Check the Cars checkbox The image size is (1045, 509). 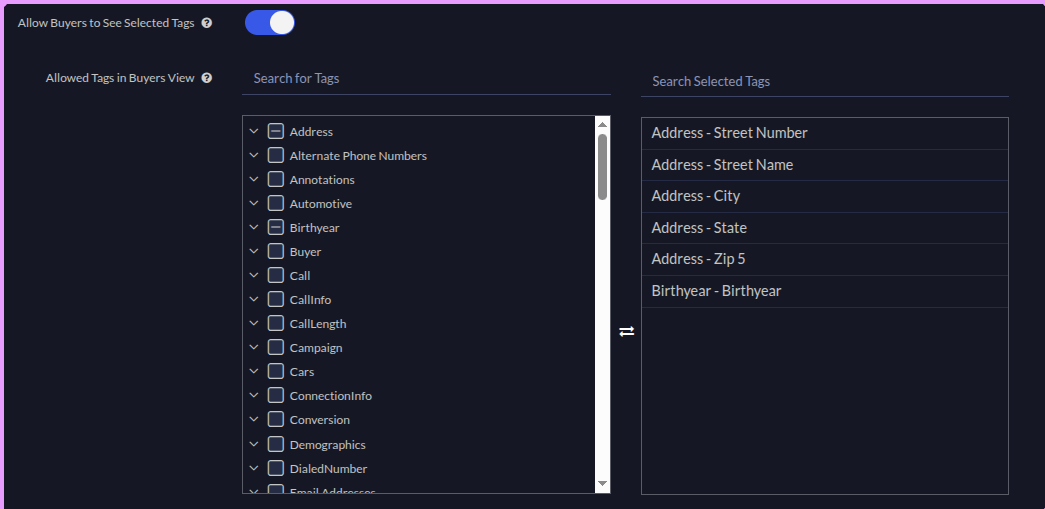tap(276, 371)
